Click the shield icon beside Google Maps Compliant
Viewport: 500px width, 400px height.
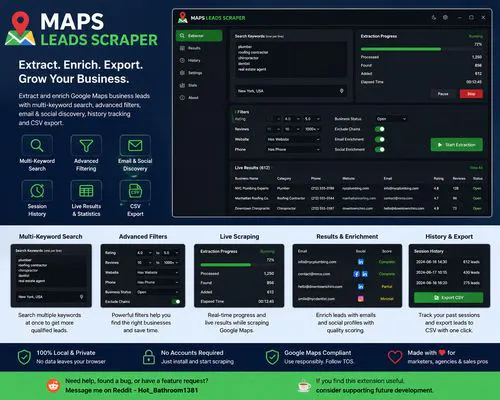pyautogui.click(x=272, y=357)
